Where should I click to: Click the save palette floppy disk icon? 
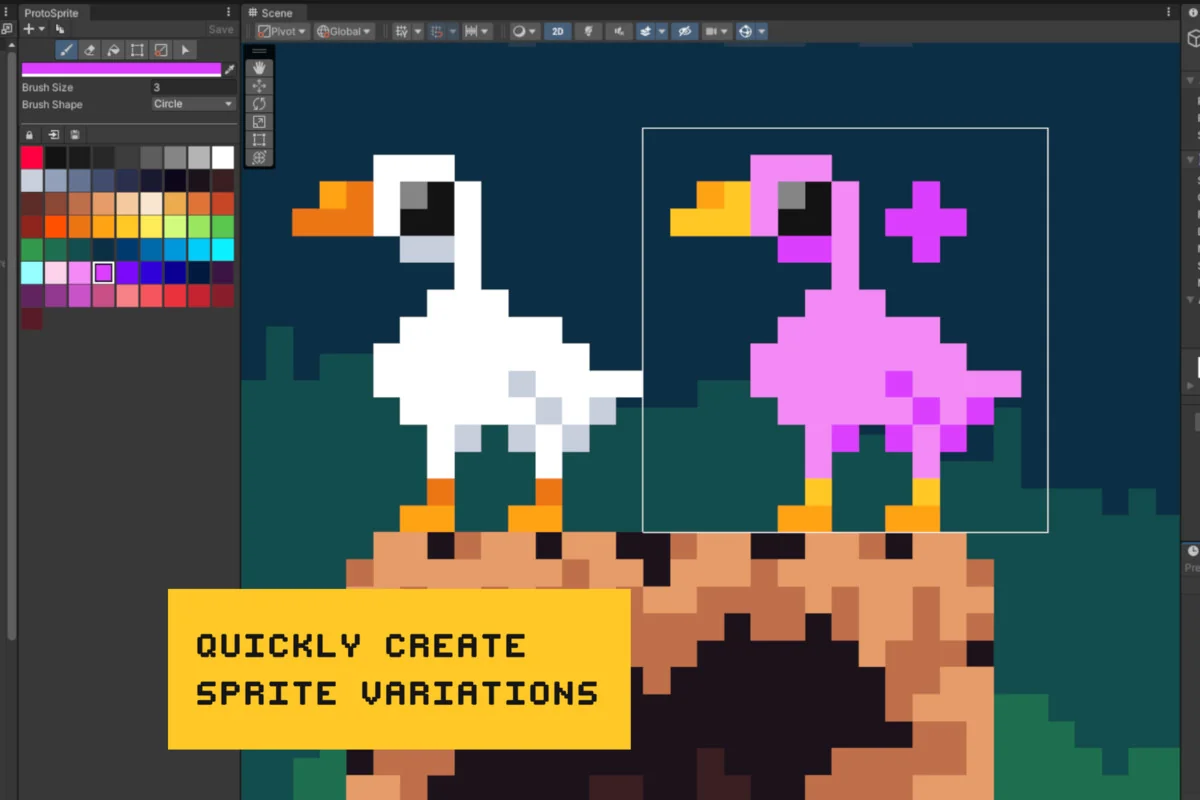(x=76, y=134)
